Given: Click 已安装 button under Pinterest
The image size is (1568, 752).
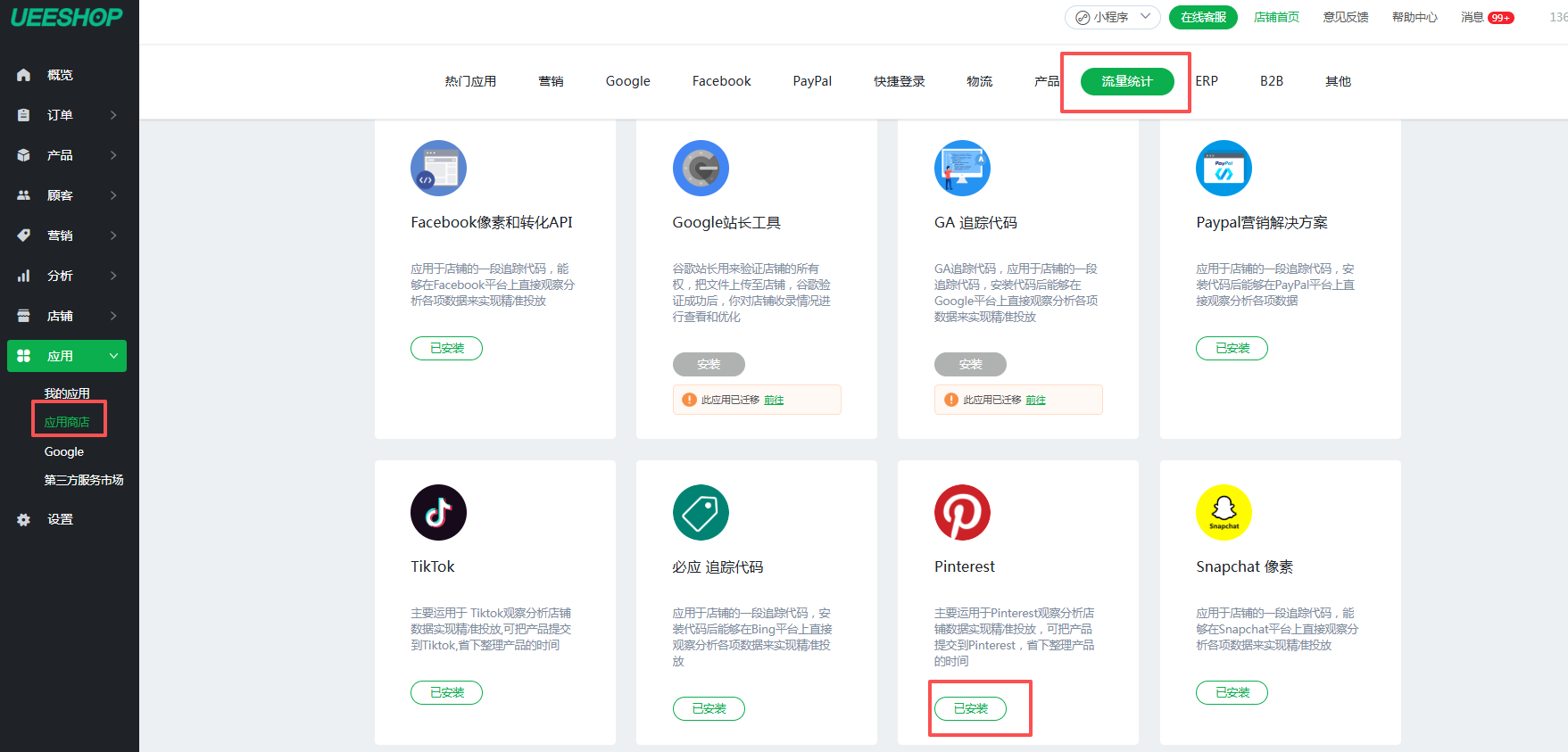Looking at the screenshot, I should coord(970,708).
